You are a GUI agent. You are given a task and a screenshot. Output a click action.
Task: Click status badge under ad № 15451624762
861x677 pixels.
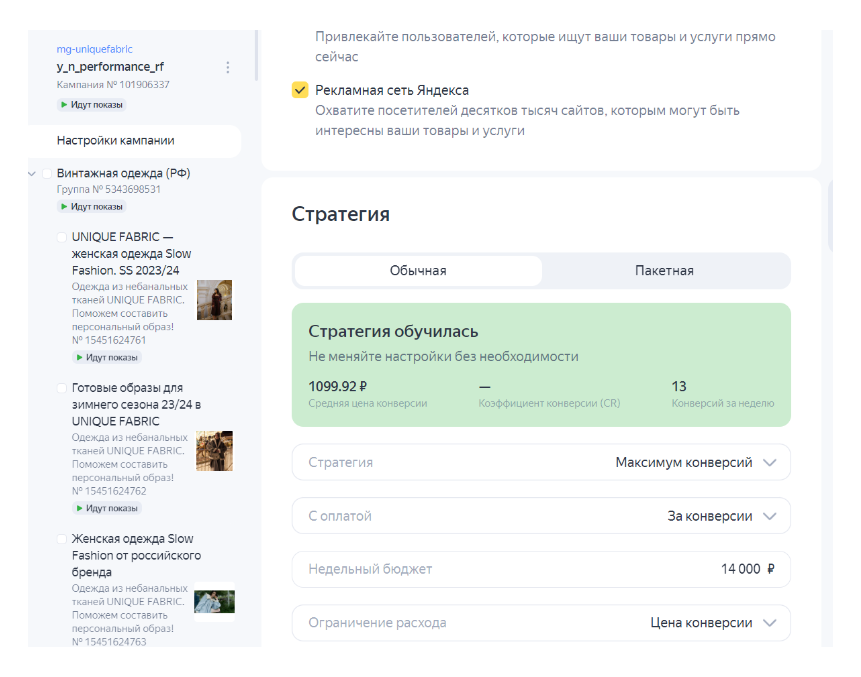click(106, 508)
